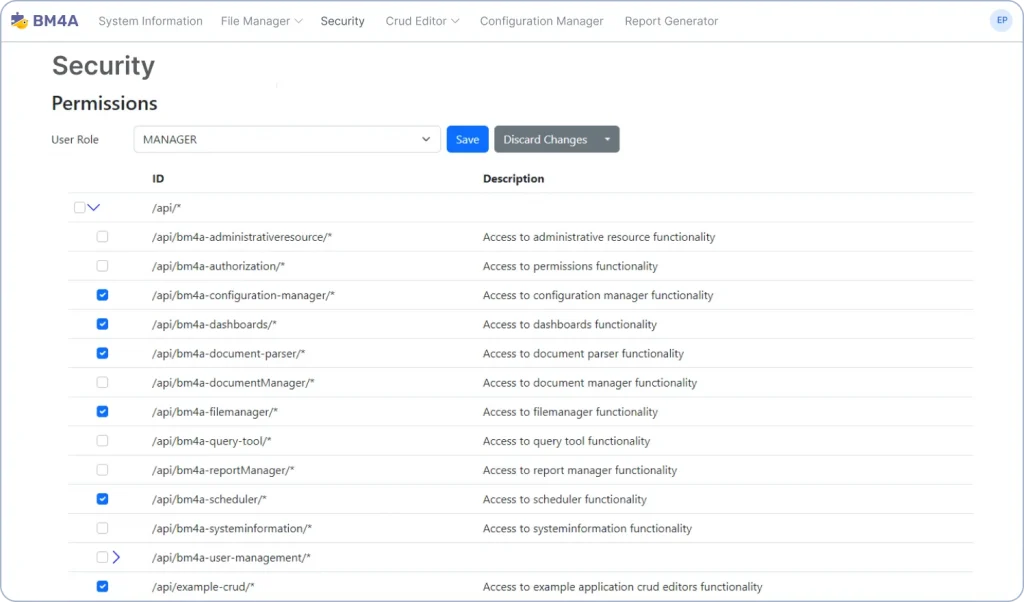Select the /api/example-crud/* ID text

203,587
